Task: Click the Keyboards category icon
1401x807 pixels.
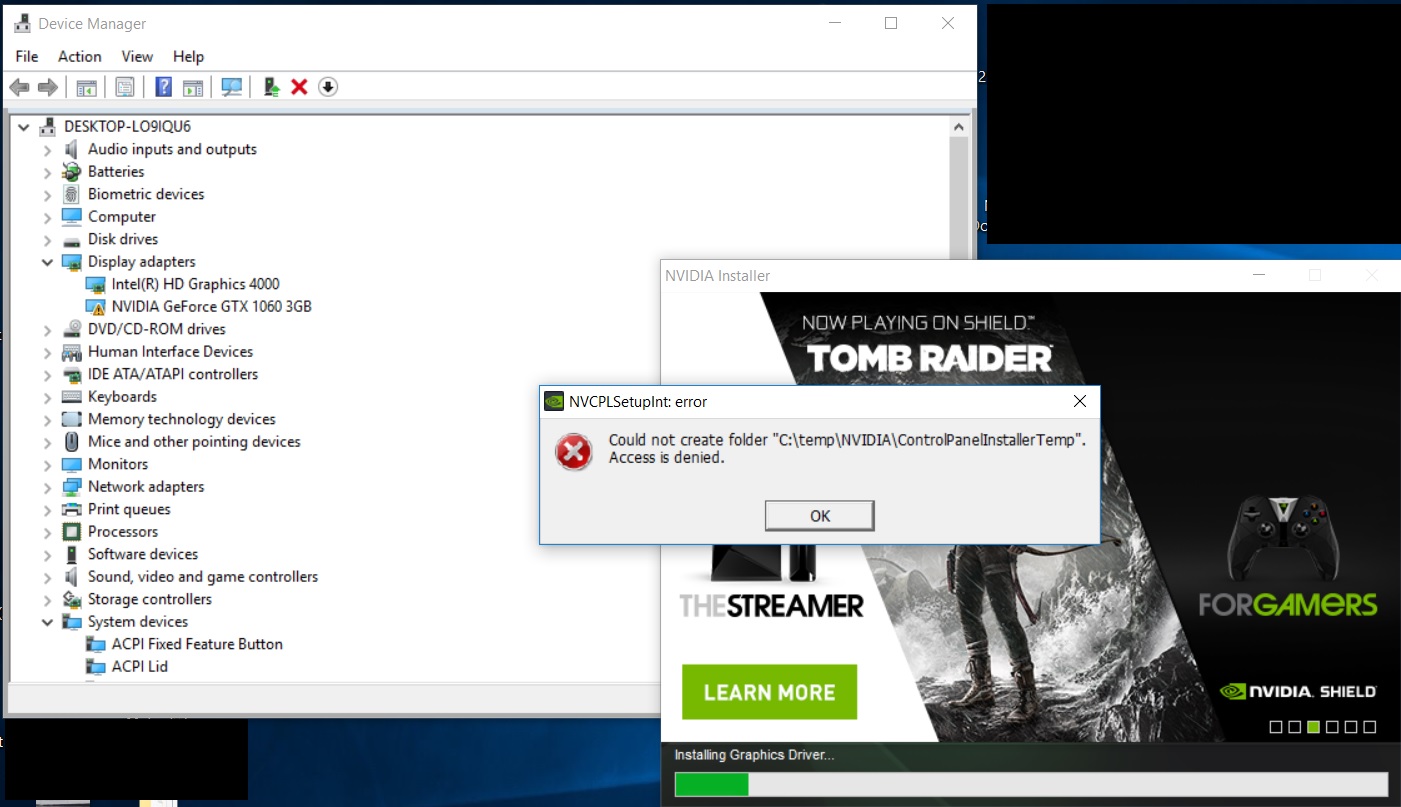Action: (x=71, y=397)
